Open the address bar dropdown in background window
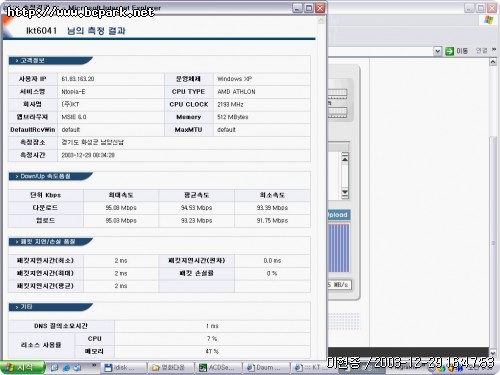This screenshot has height=375, width=500. click(437, 51)
